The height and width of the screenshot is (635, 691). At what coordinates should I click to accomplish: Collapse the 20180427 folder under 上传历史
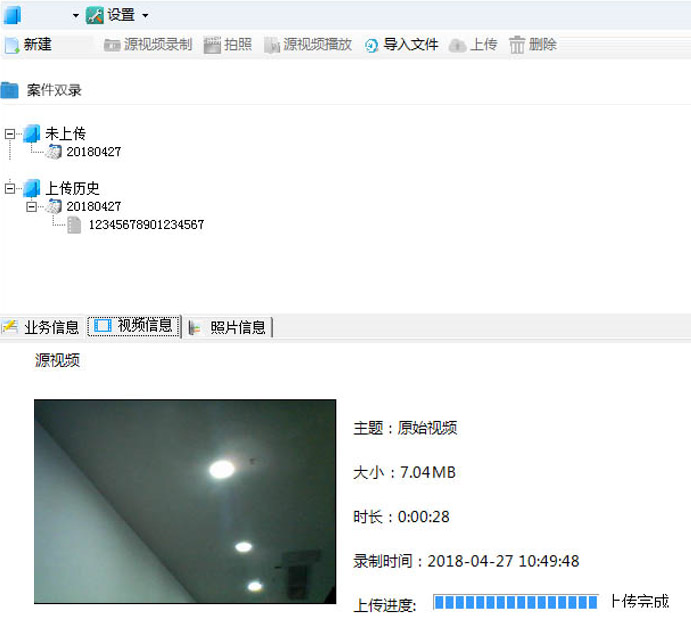(x=31, y=206)
